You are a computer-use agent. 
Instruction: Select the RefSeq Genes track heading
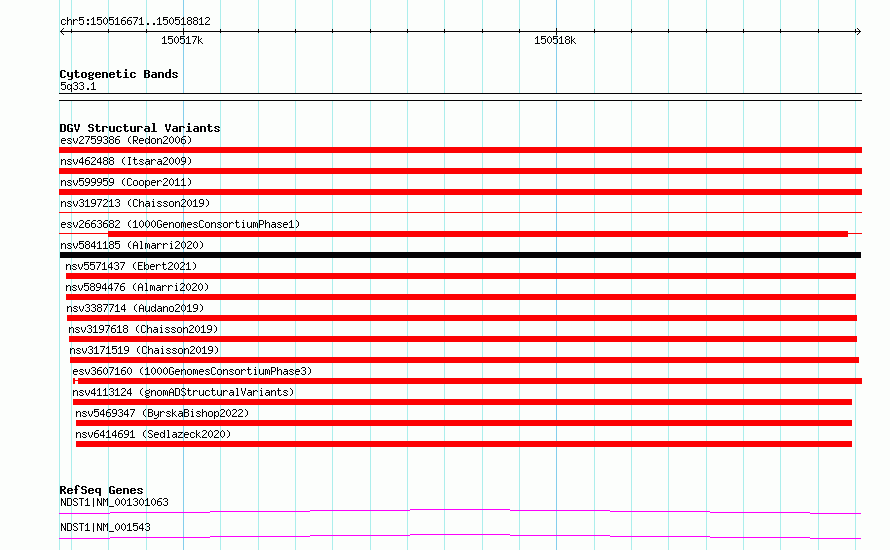101,490
